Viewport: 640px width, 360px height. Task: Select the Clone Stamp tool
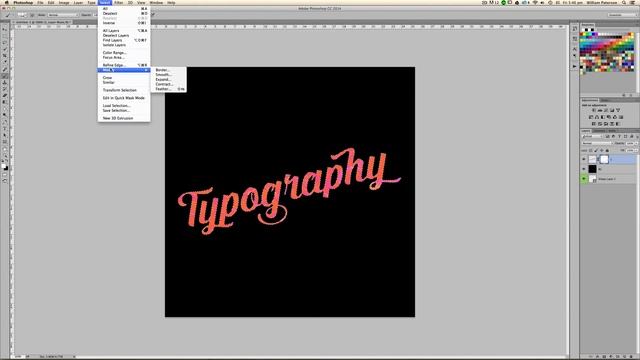click(5, 82)
